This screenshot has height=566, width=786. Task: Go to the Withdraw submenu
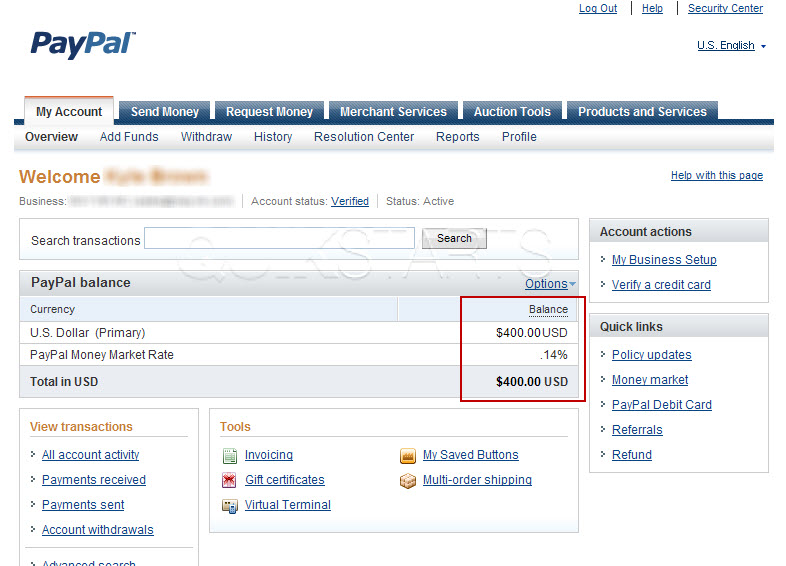click(x=206, y=137)
